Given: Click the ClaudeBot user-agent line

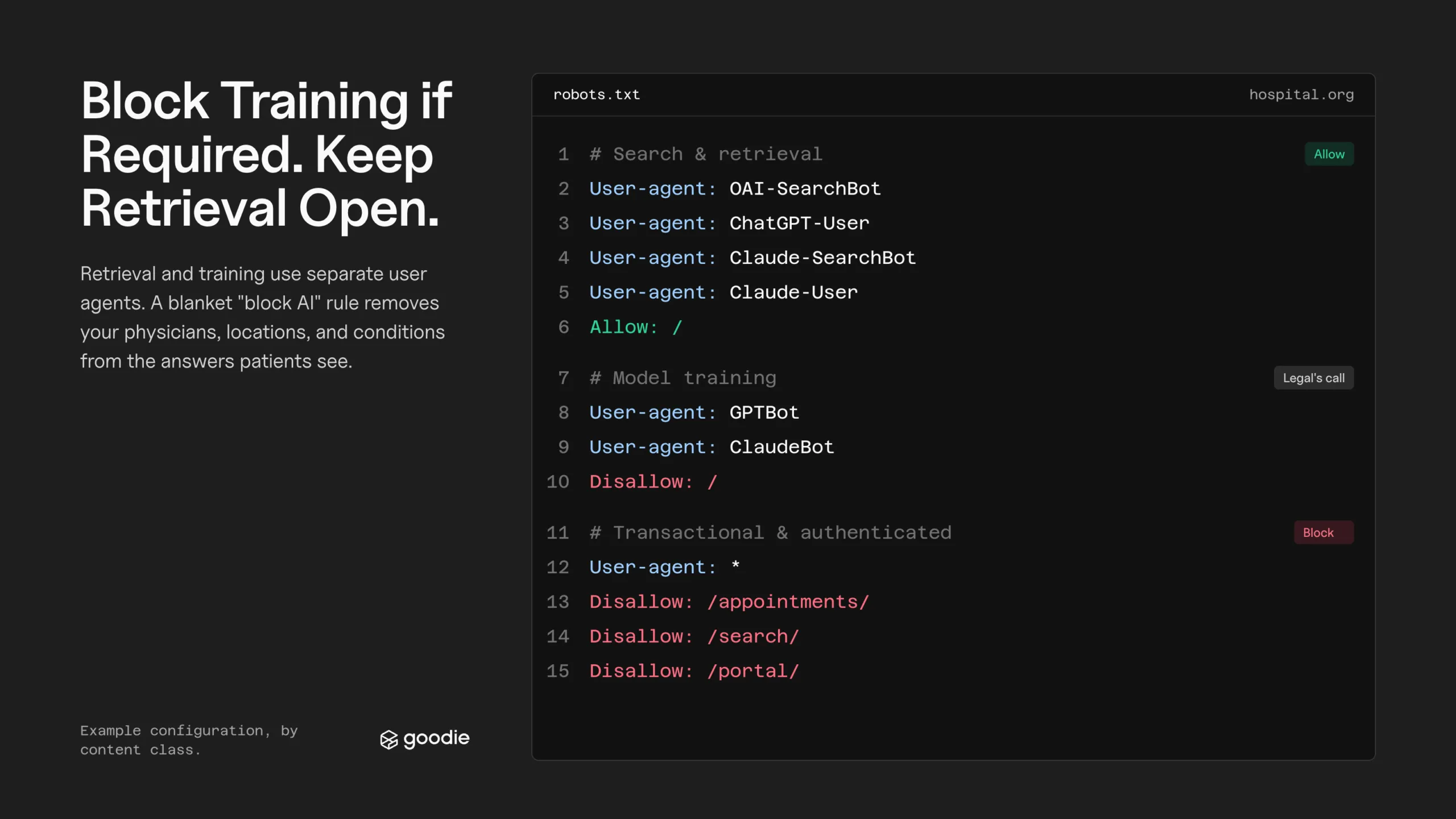Looking at the screenshot, I should [712, 447].
